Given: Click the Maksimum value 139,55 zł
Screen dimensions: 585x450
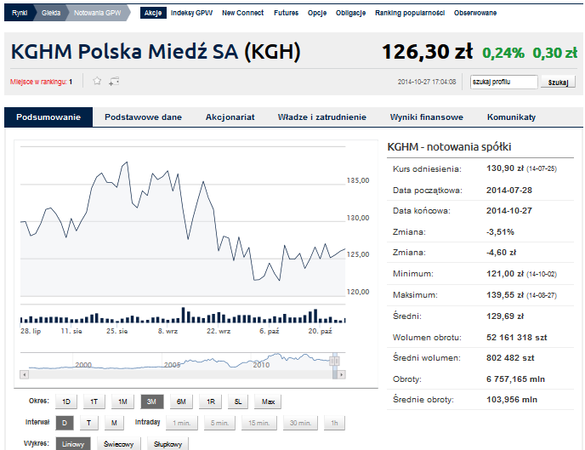Looking at the screenshot, I should point(505,295).
